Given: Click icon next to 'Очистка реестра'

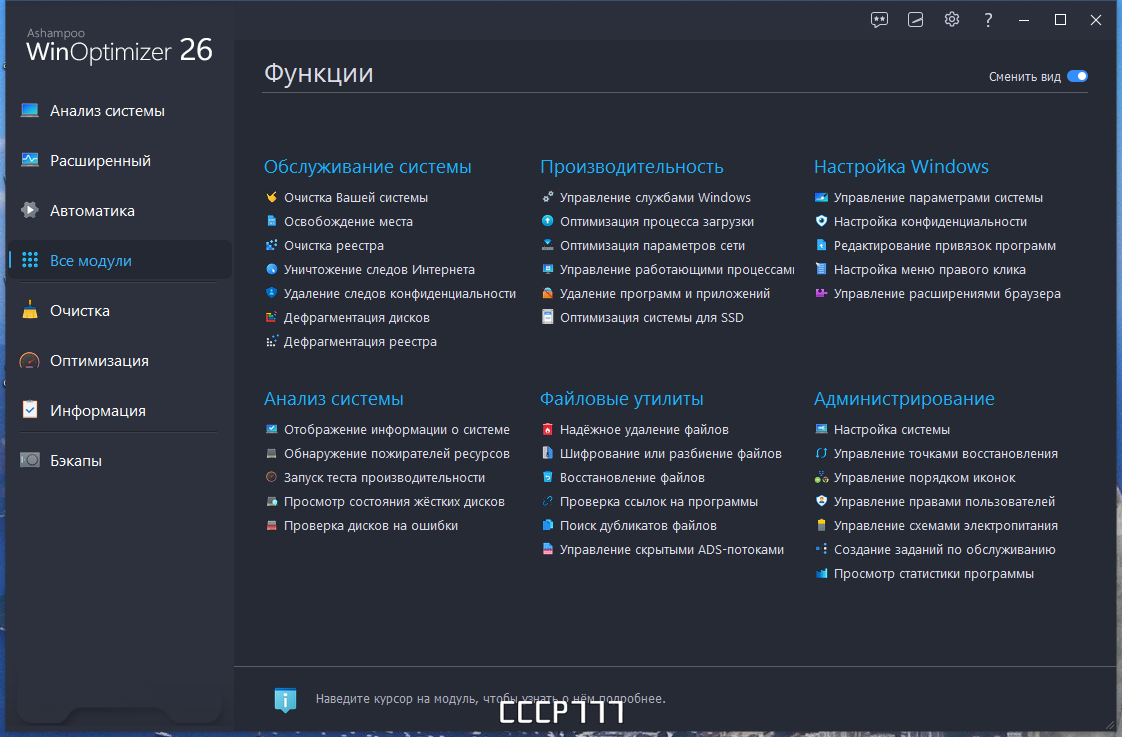Looking at the screenshot, I should coord(271,245).
